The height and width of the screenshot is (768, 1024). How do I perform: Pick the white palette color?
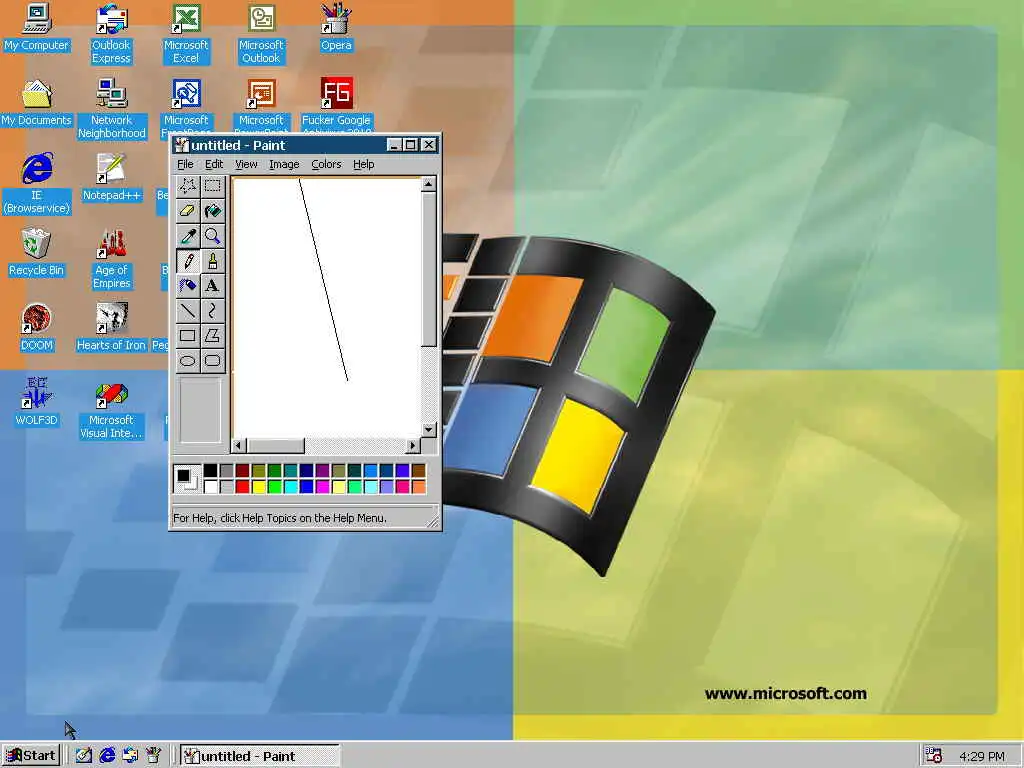point(210,487)
